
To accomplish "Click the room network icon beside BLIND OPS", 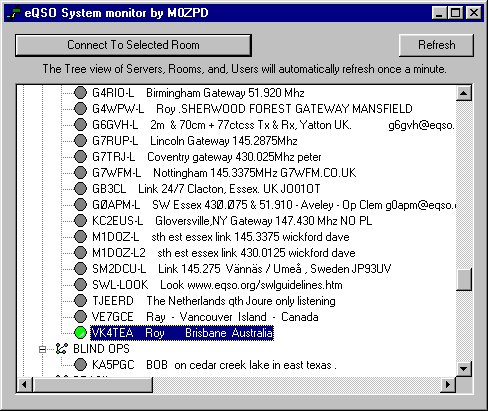I will coord(62,349).
